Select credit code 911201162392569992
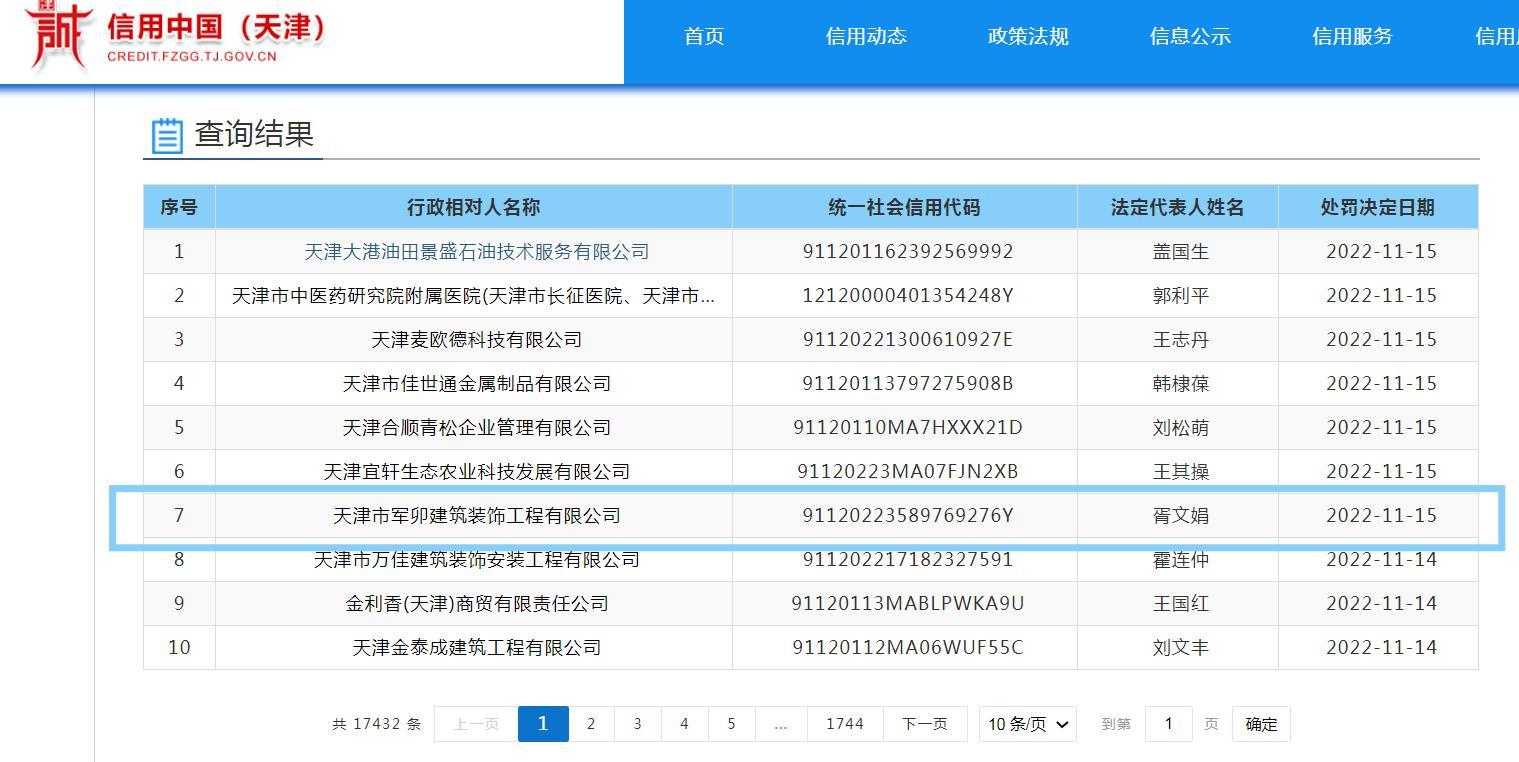Image resolution: width=1519 pixels, height=762 pixels. click(x=908, y=252)
